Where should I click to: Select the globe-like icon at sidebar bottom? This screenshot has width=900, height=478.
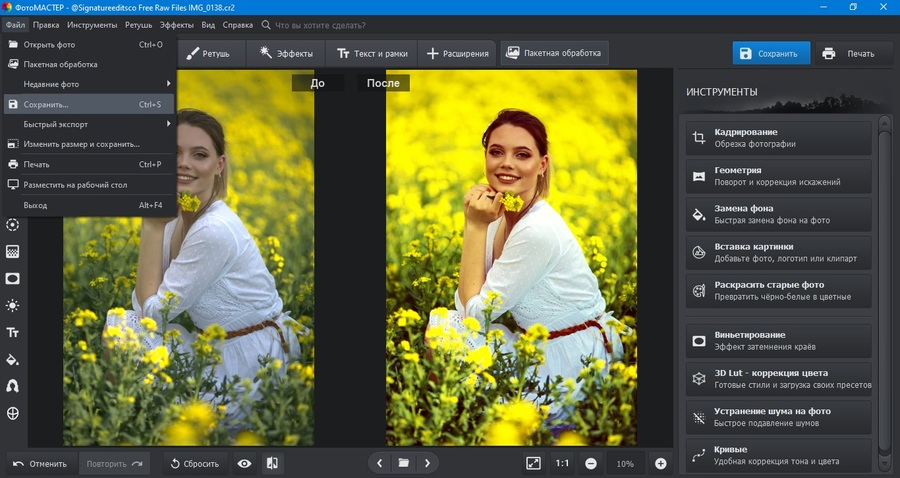(x=13, y=413)
